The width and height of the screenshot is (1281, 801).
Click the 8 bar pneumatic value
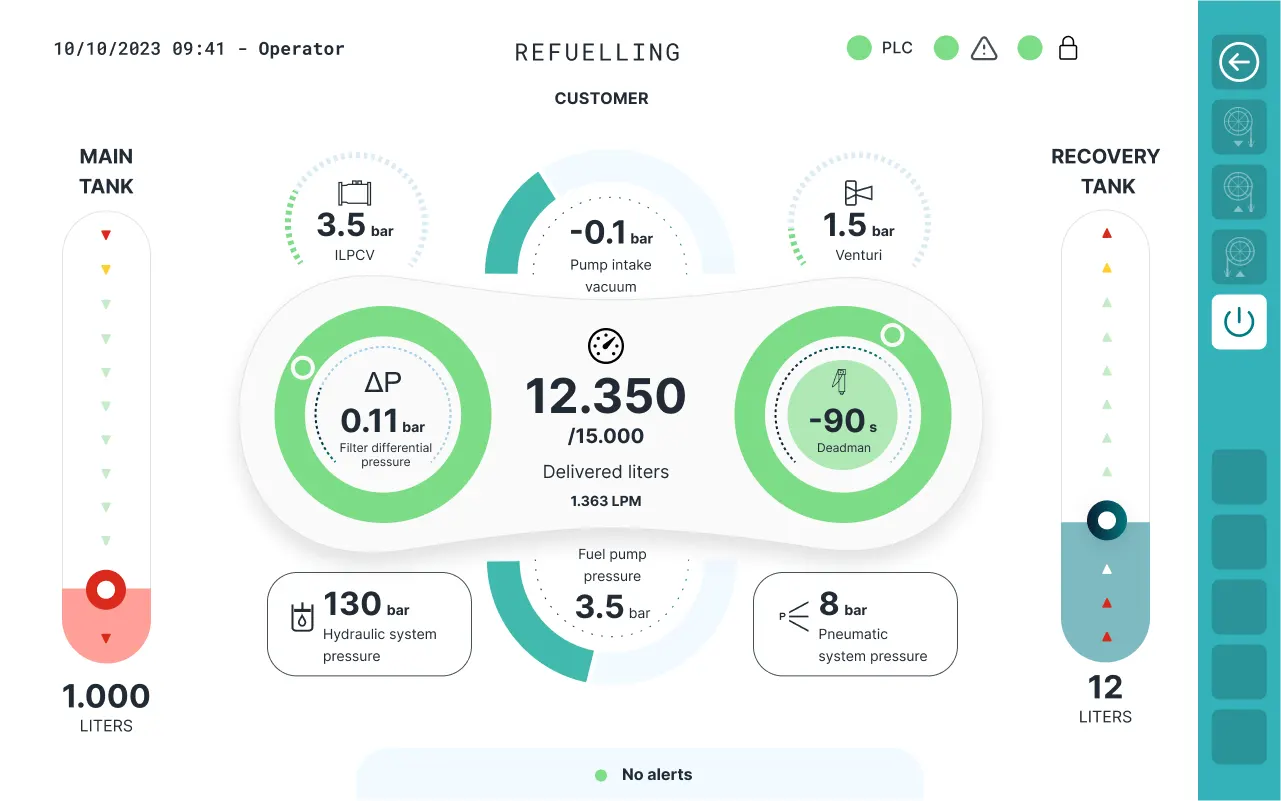(x=842, y=604)
